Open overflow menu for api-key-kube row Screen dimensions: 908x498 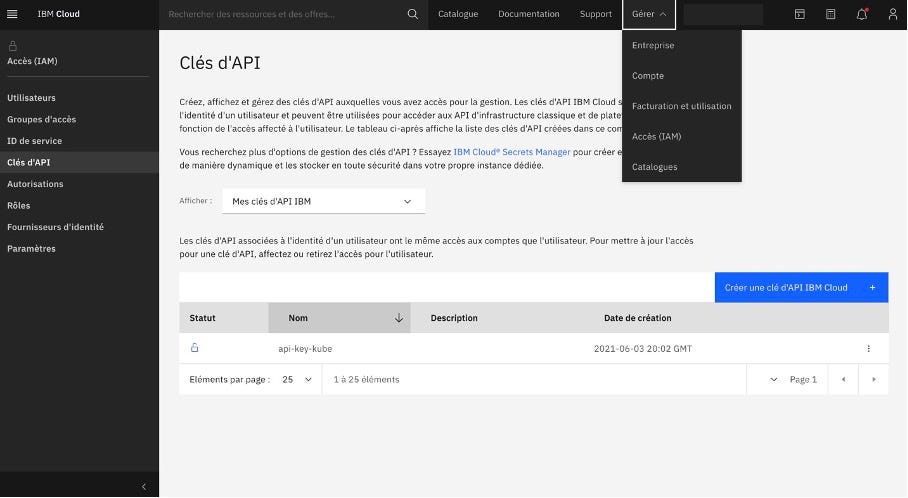(x=868, y=349)
